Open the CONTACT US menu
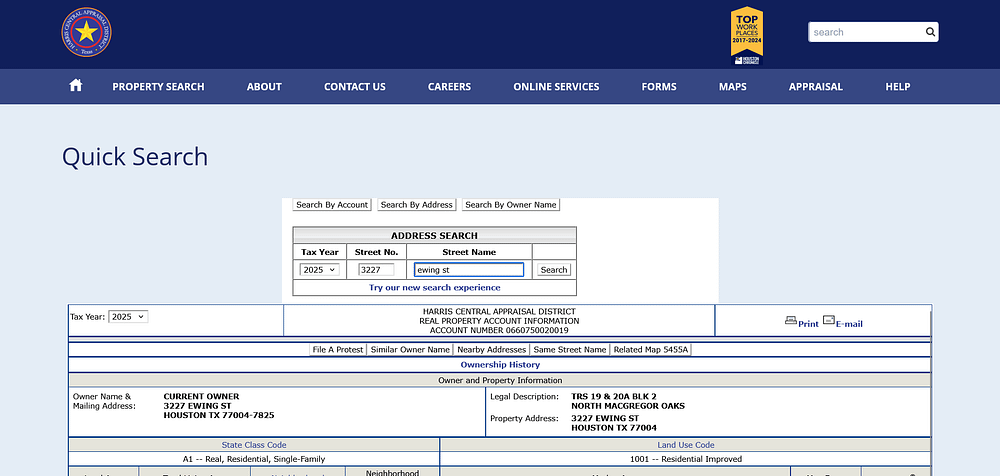The width and height of the screenshot is (1000, 476). (x=355, y=87)
